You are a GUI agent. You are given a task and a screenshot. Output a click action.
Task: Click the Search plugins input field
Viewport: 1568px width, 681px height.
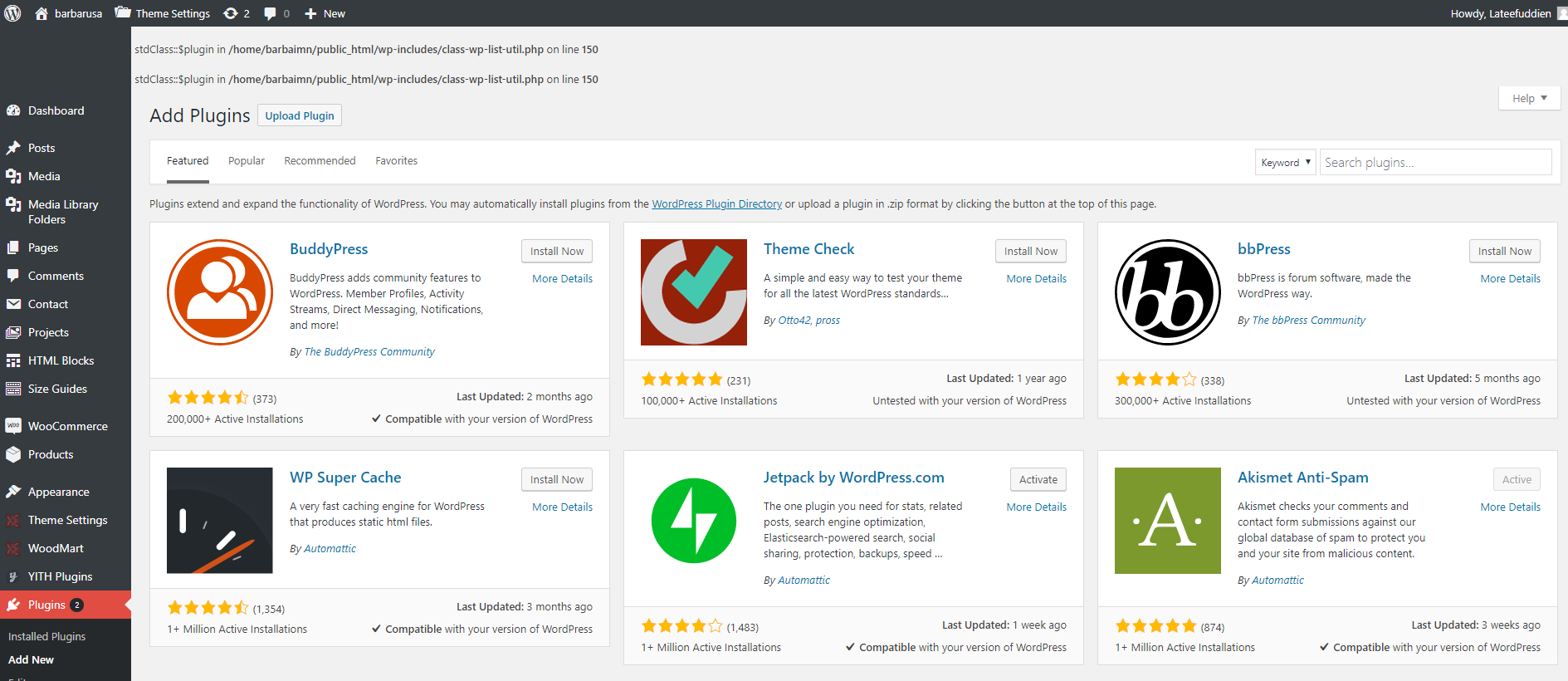[1436, 162]
